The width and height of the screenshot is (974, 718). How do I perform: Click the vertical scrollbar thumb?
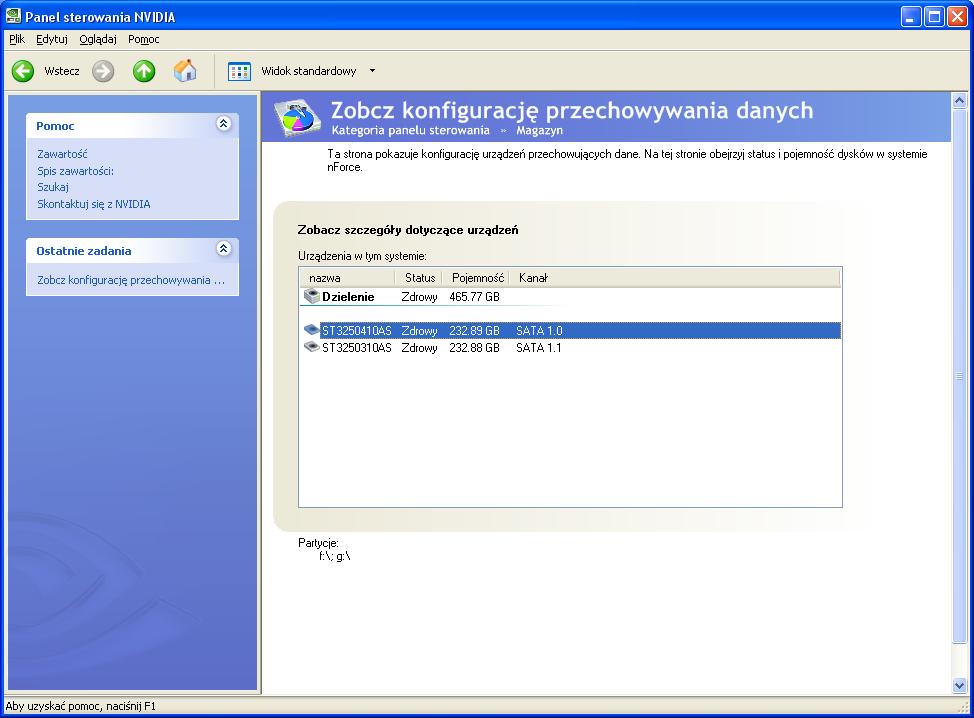point(959,376)
